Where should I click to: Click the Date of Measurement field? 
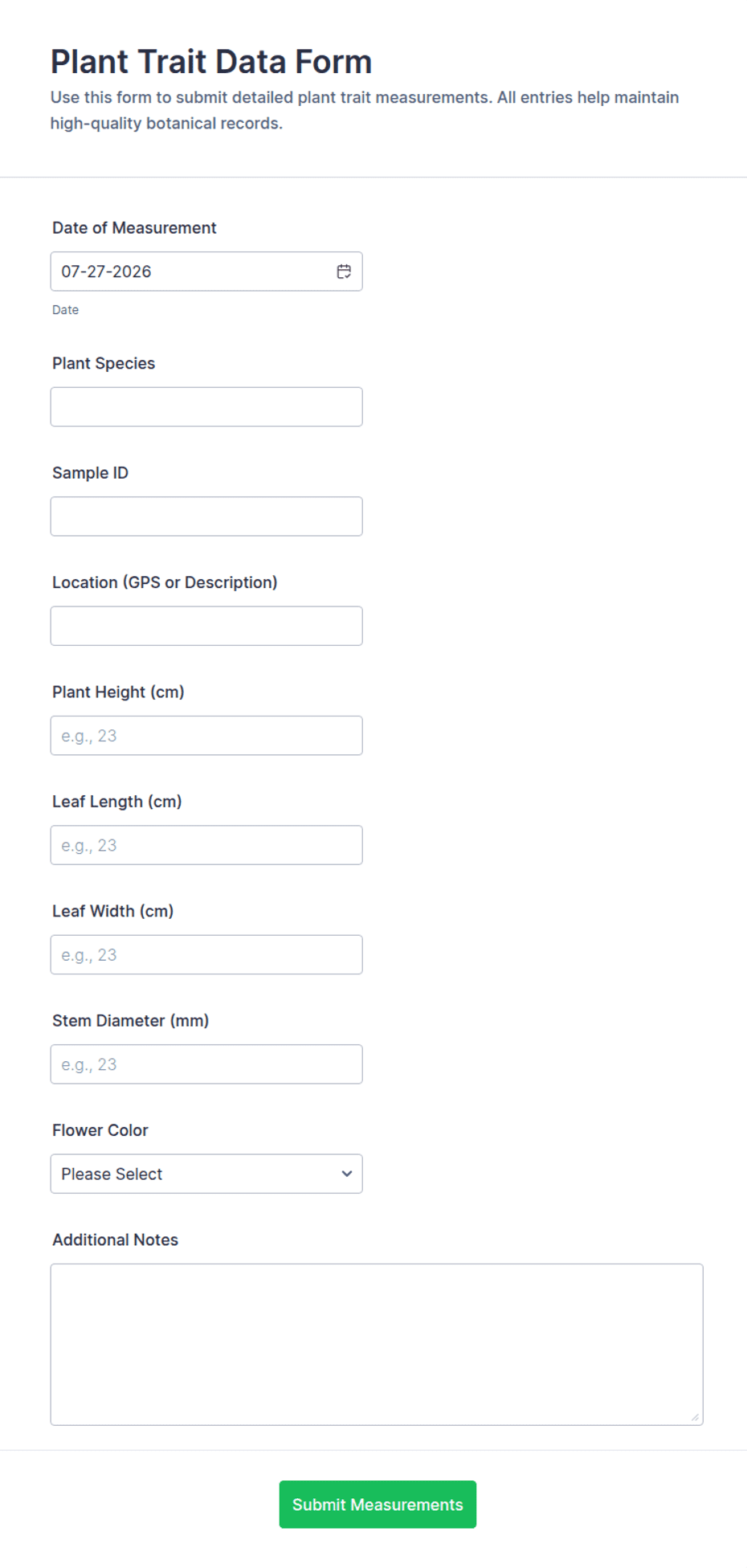(x=206, y=272)
